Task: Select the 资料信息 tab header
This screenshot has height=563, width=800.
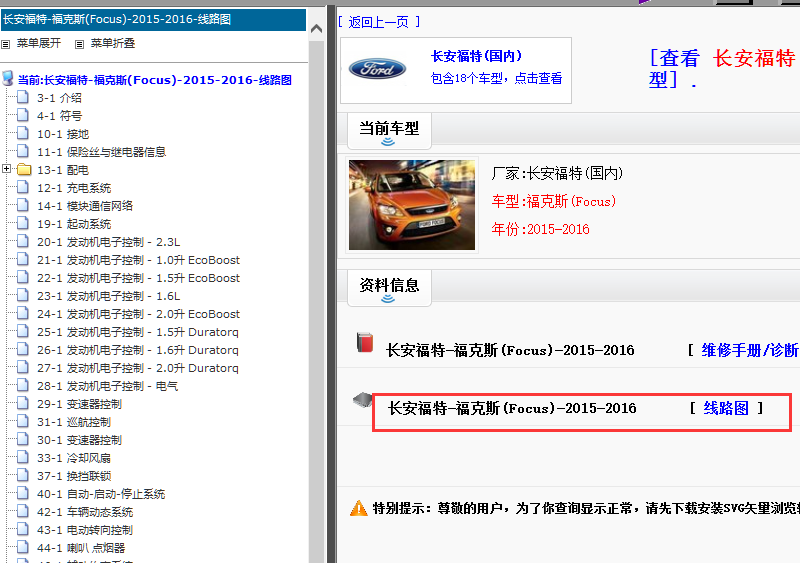Action: [x=389, y=287]
